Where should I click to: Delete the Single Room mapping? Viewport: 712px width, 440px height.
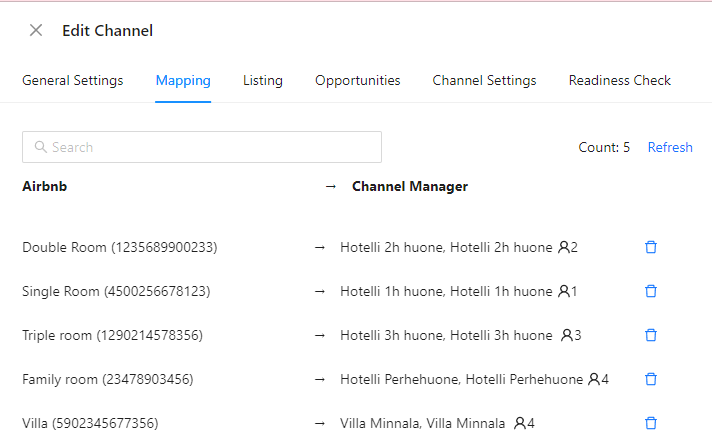coord(651,291)
